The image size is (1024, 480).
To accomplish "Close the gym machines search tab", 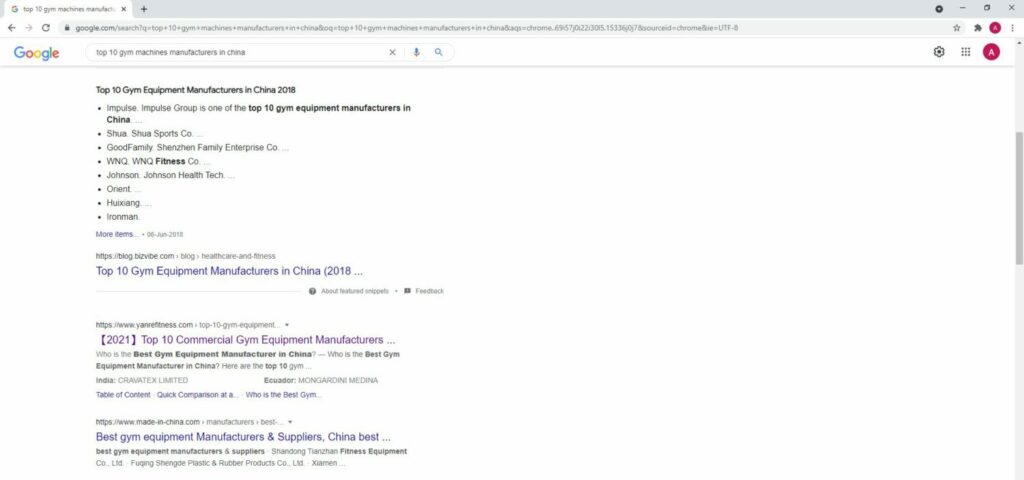I will tap(123, 9).
